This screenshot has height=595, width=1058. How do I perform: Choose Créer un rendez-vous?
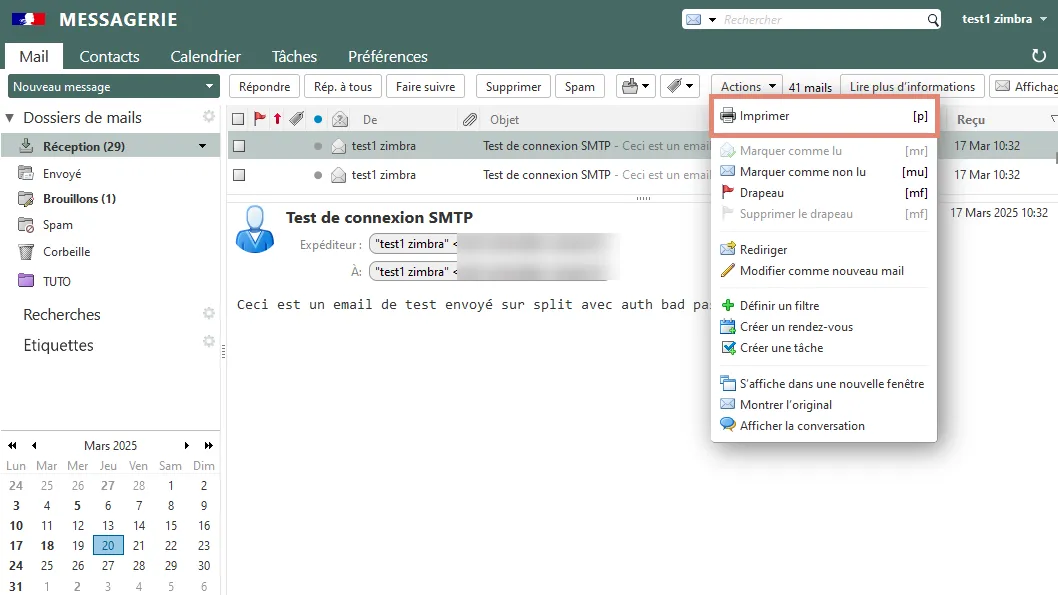[x=824, y=327]
